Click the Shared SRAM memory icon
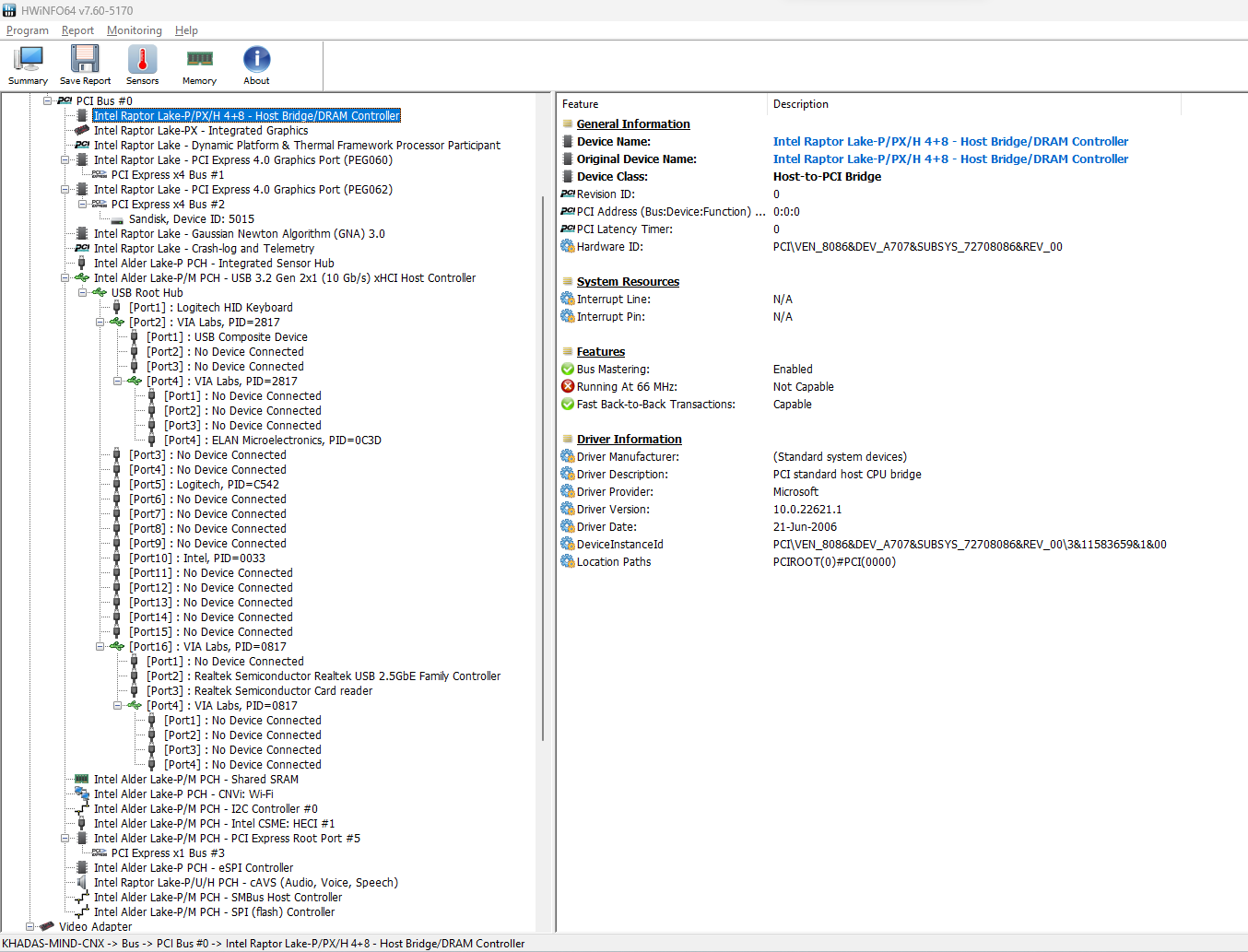Image resolution: width=1248 pixels, height=952 pixels. click(x=82, y=780)
